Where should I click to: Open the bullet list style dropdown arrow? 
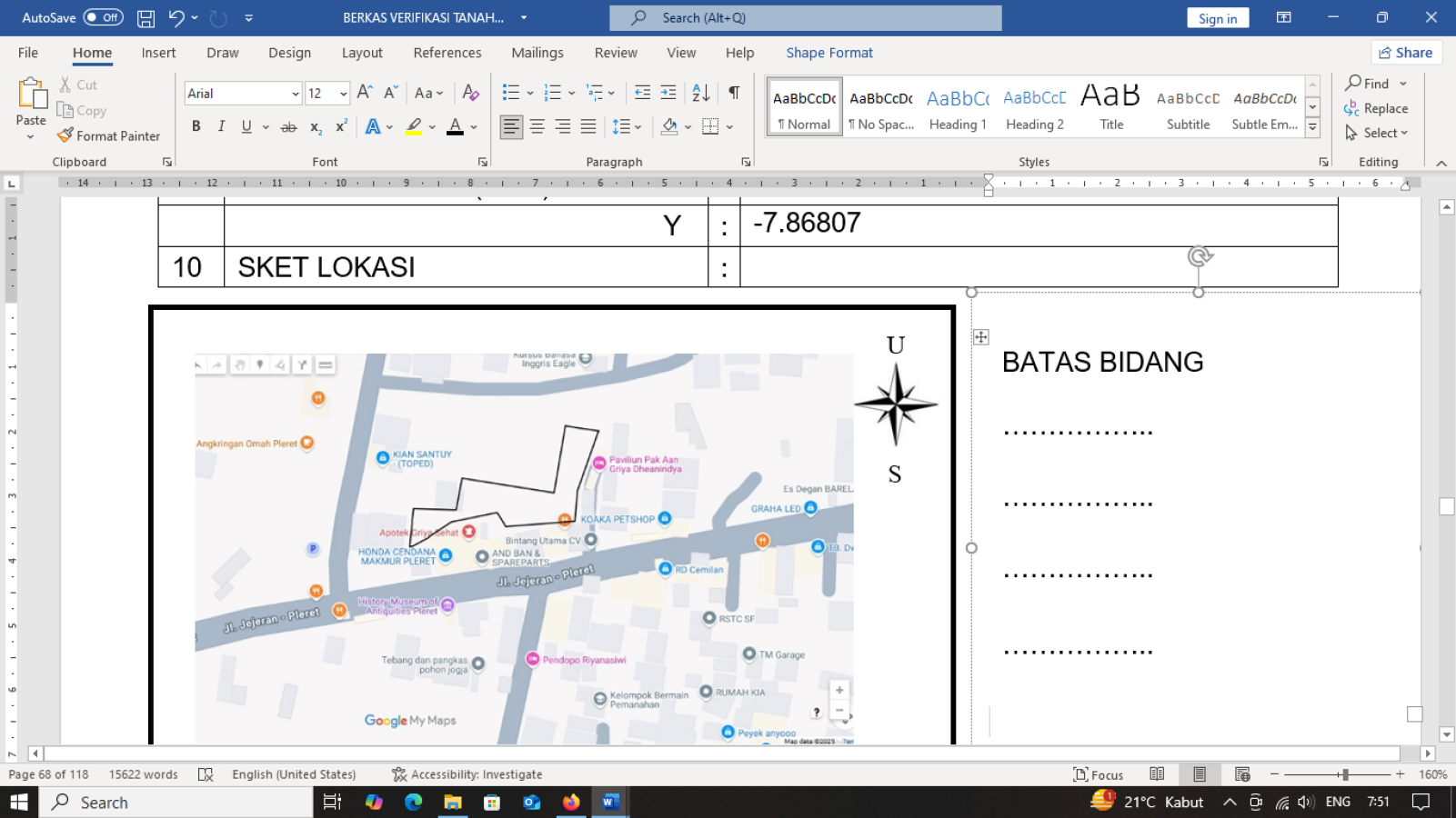[530, 93]
